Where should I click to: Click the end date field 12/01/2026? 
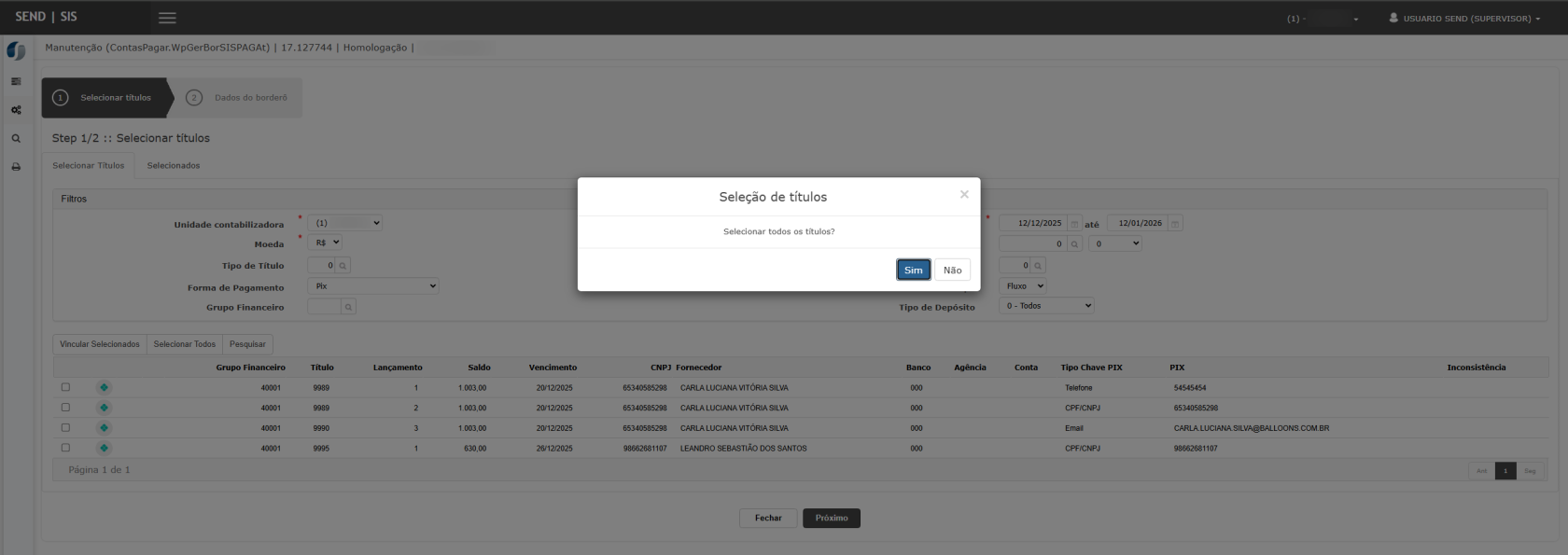1139,224
